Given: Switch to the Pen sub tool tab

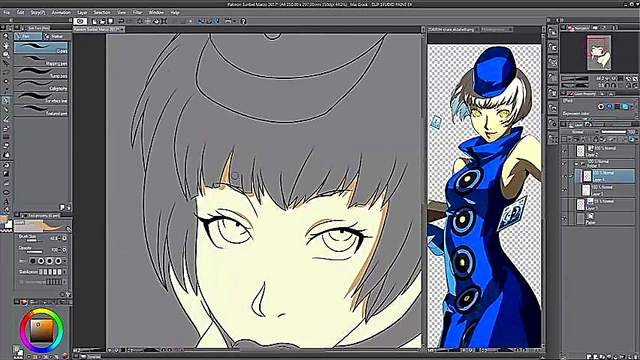Looking at the screenshot, I should [28, 36].
